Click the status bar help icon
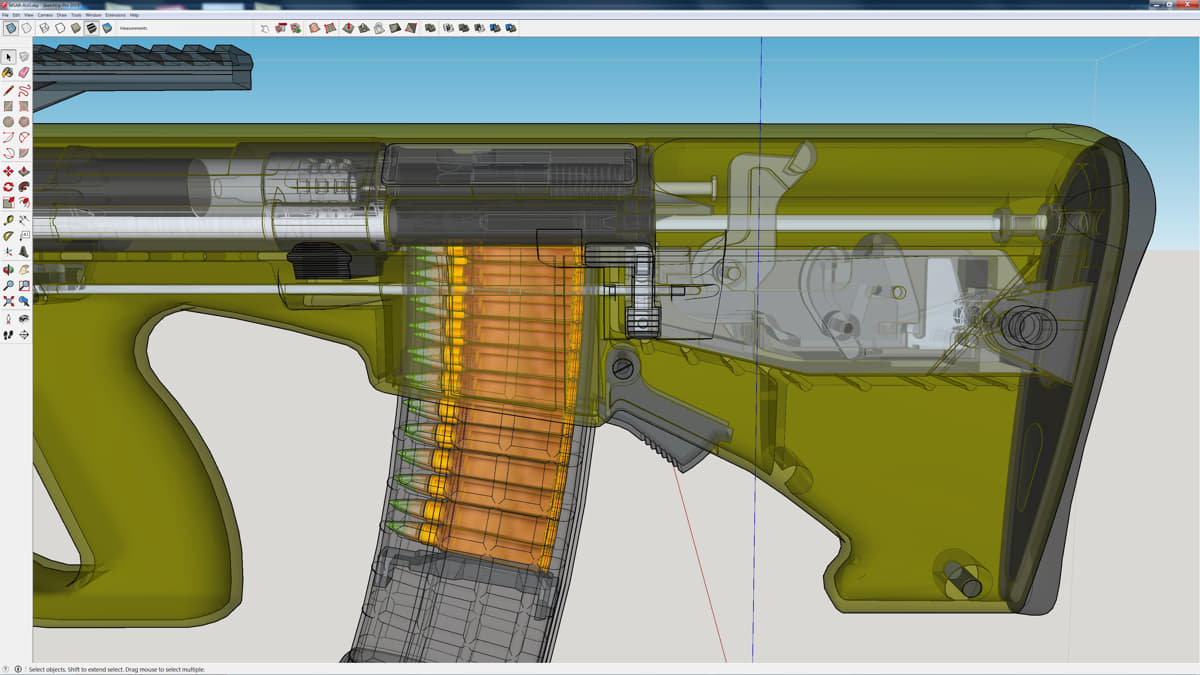 [7, 669]
